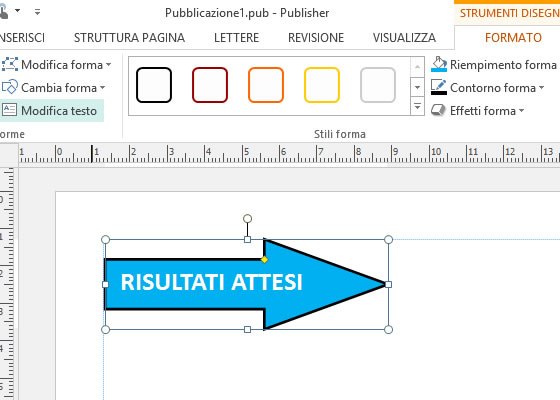560x400 pixels.
Task: Expand the Effetti forma dropdown arrow
Action: tap(521, 111)
